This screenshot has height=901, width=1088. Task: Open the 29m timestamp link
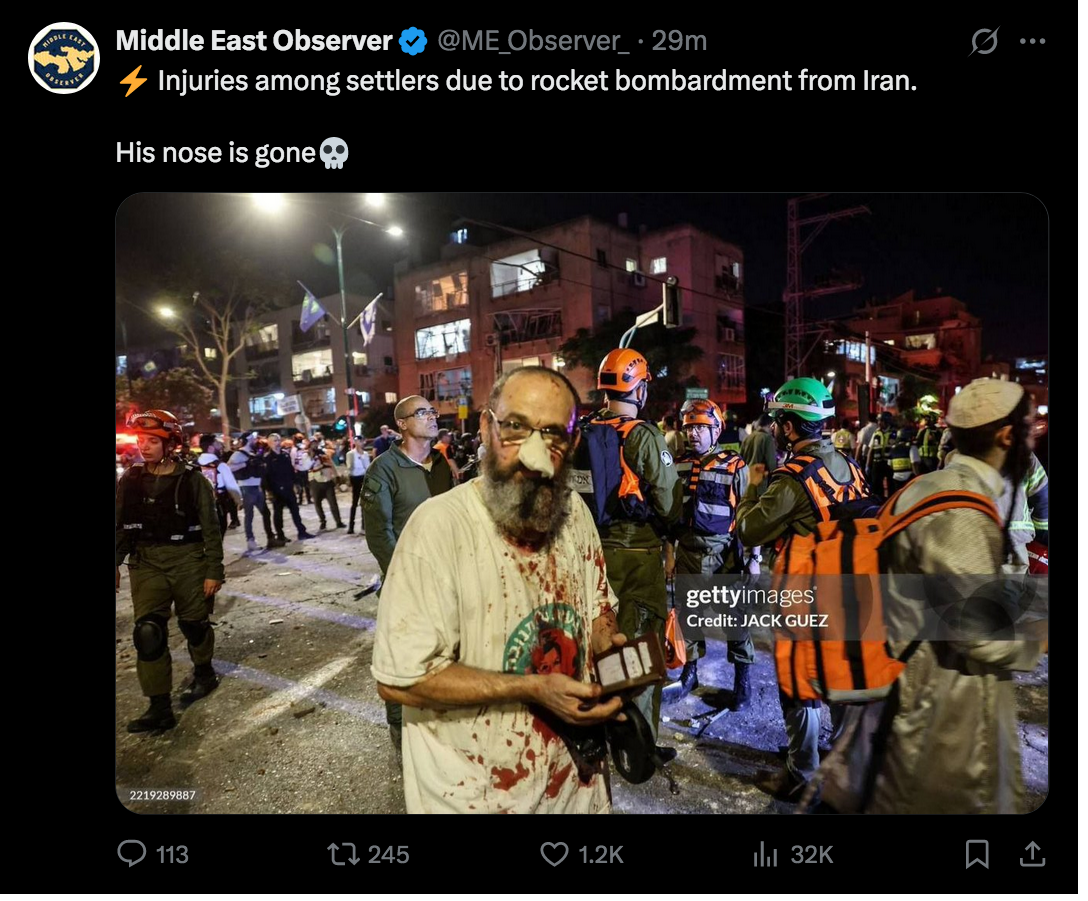[x=679, y=42]
